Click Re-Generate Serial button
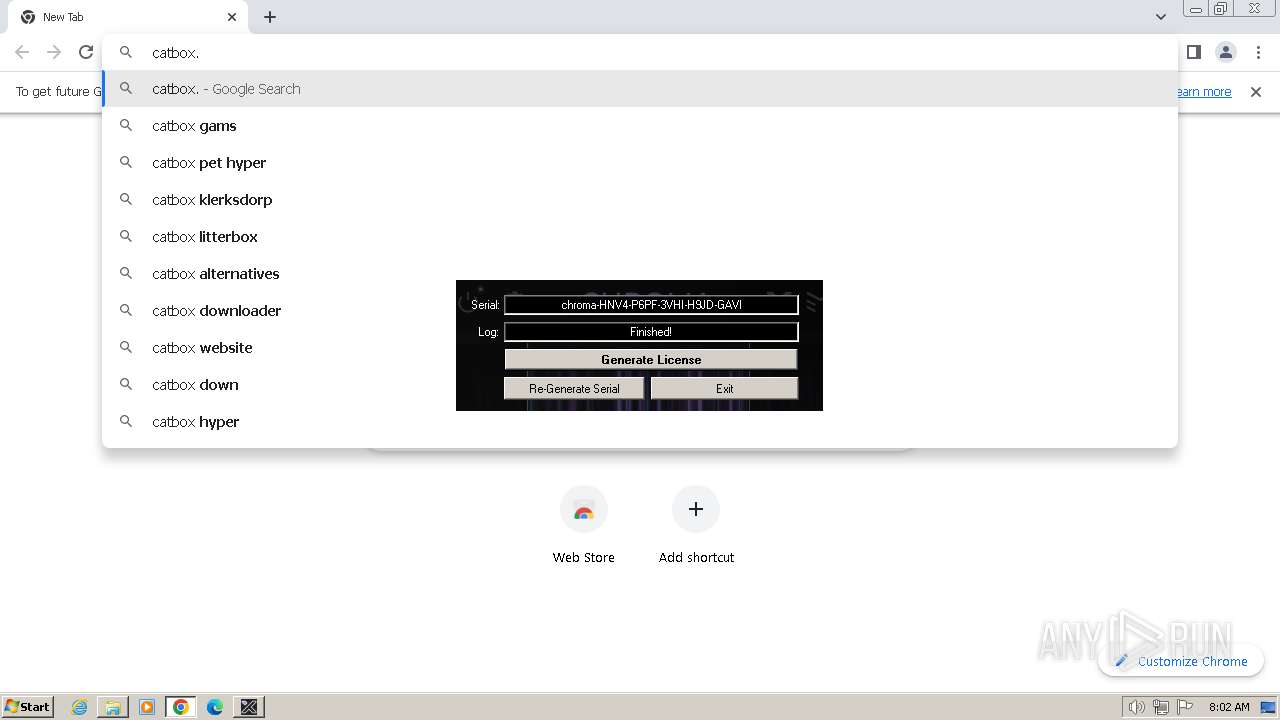The width and height of the screenshot is (1280, 720). coord(574,388)
